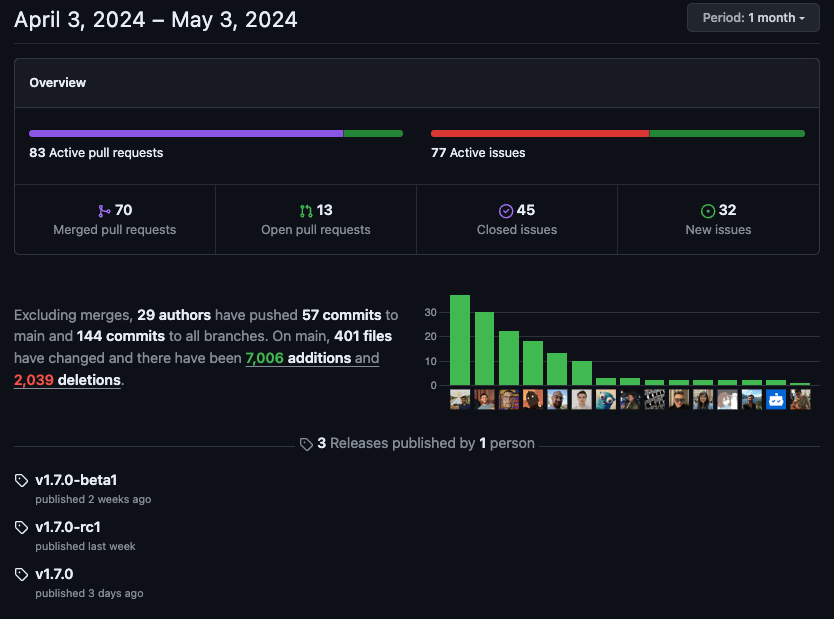Click 'published last week' text
Screen dimensions: 834x619
pos(85,546)
